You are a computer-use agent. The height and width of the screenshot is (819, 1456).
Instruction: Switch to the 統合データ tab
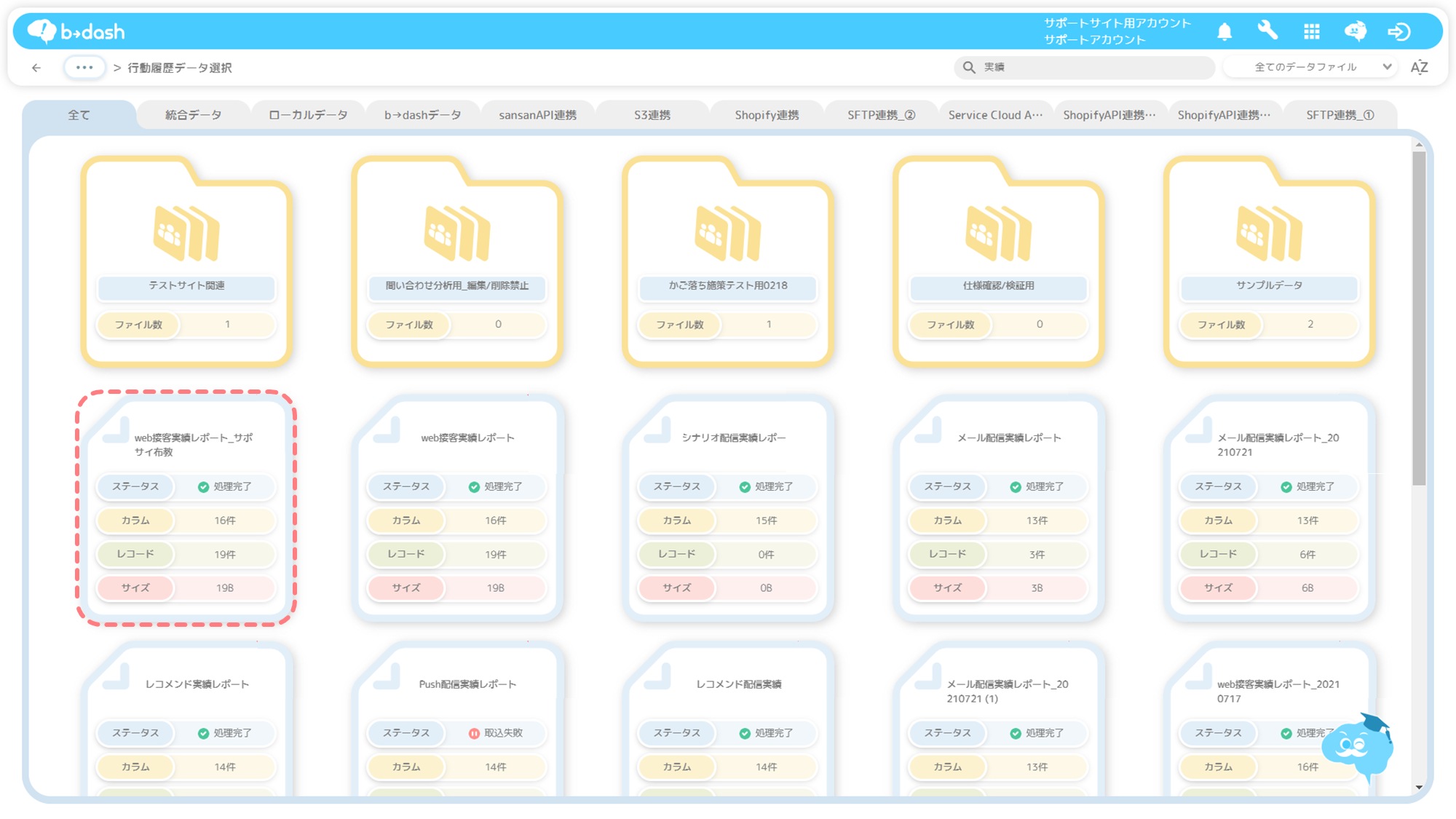coord(193,115)
